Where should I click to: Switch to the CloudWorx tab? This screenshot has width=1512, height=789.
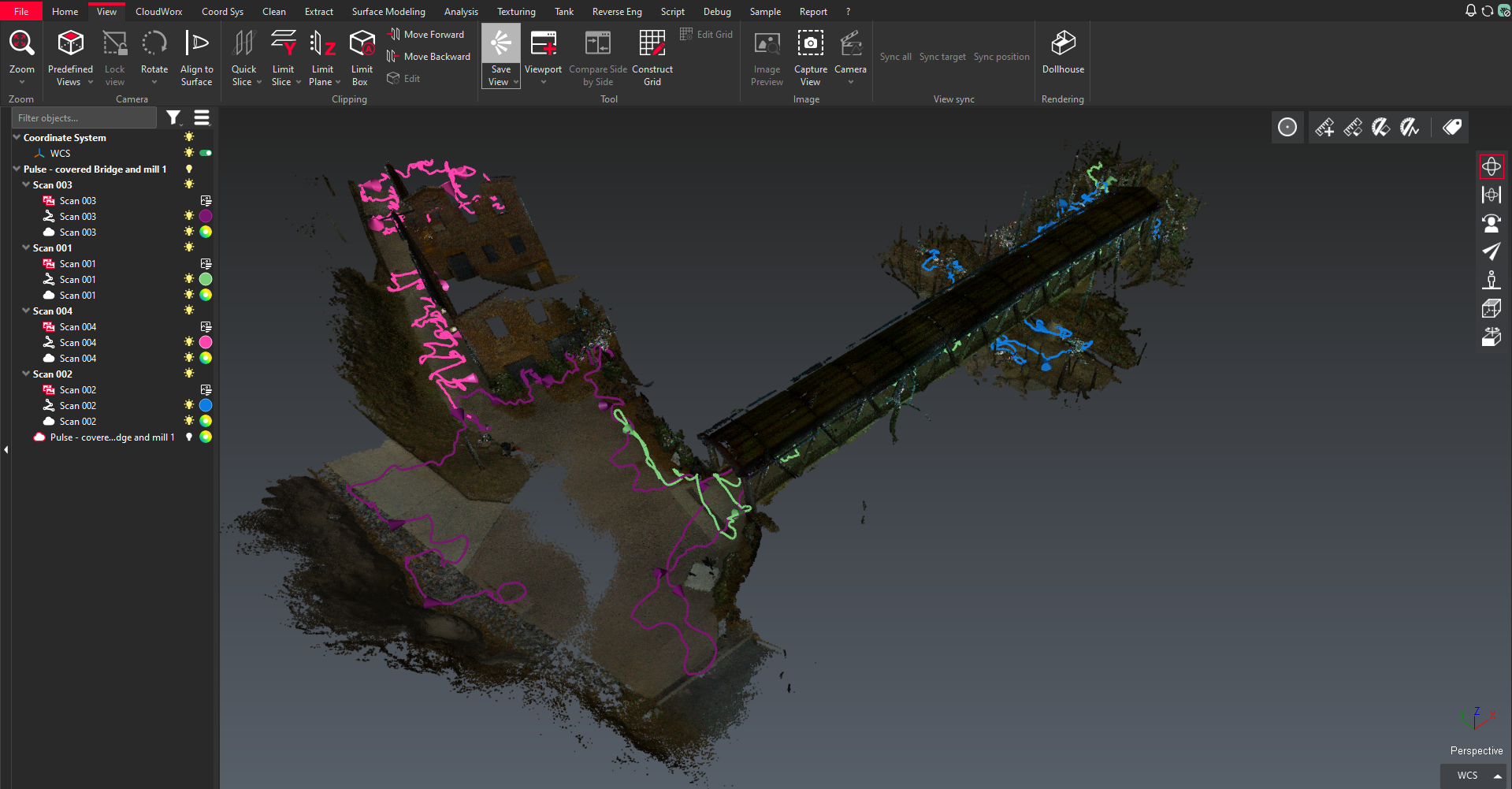pyautogui.click(x=158, y=12)
